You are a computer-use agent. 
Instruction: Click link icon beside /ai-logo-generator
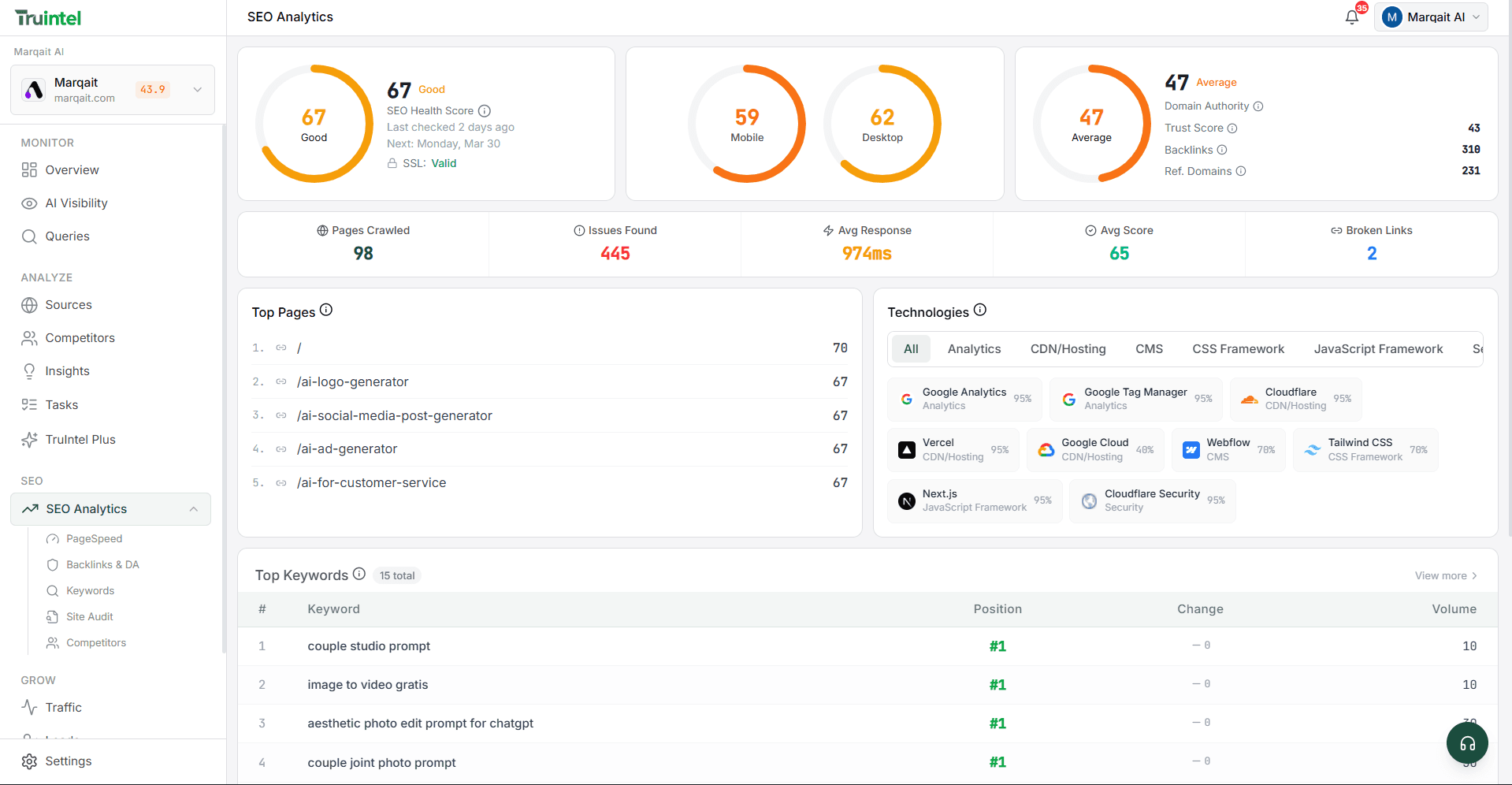281,381
